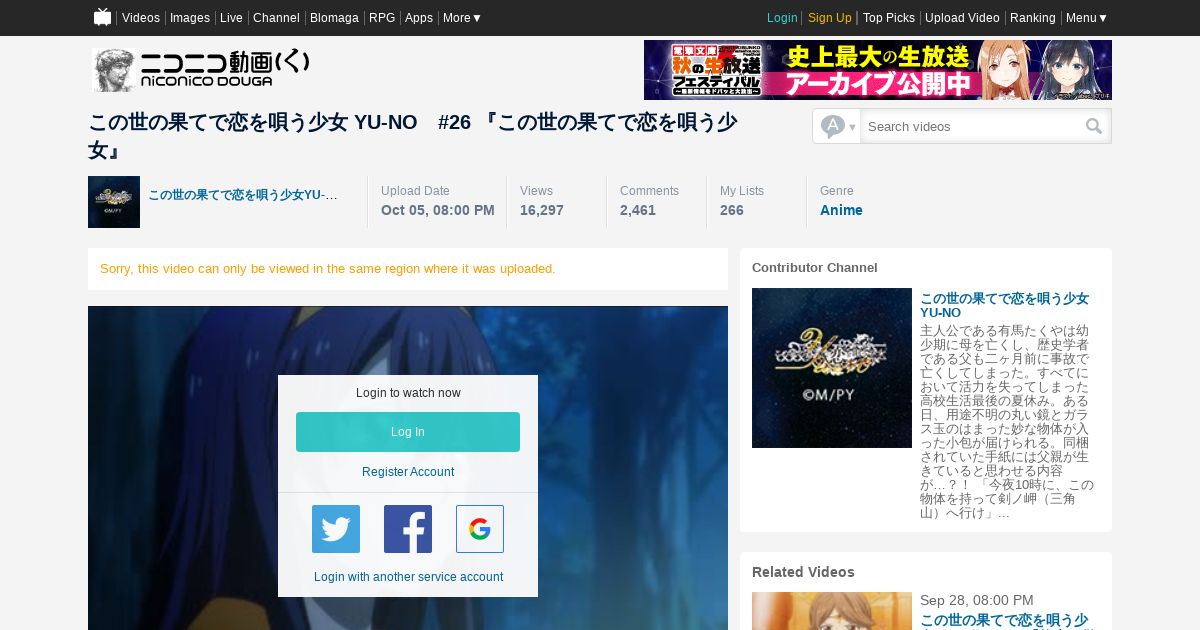Image resolution: width=1200 pixels, height=630 pixels.
Task: Click the Login link in header
Action: (782, 18)
